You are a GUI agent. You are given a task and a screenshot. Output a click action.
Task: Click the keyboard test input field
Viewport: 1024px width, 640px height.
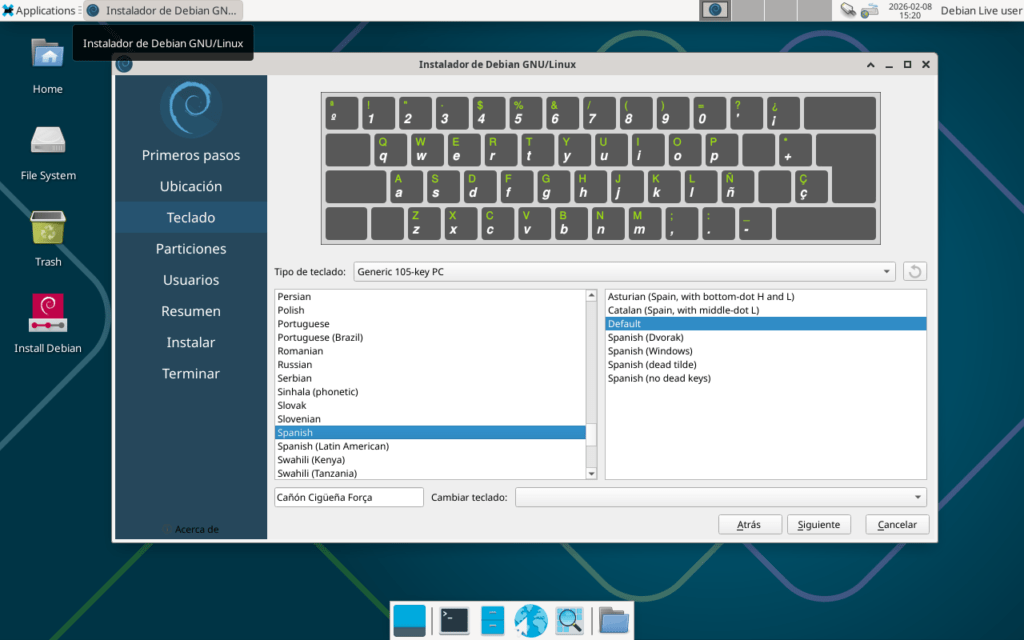coord(349,497)
